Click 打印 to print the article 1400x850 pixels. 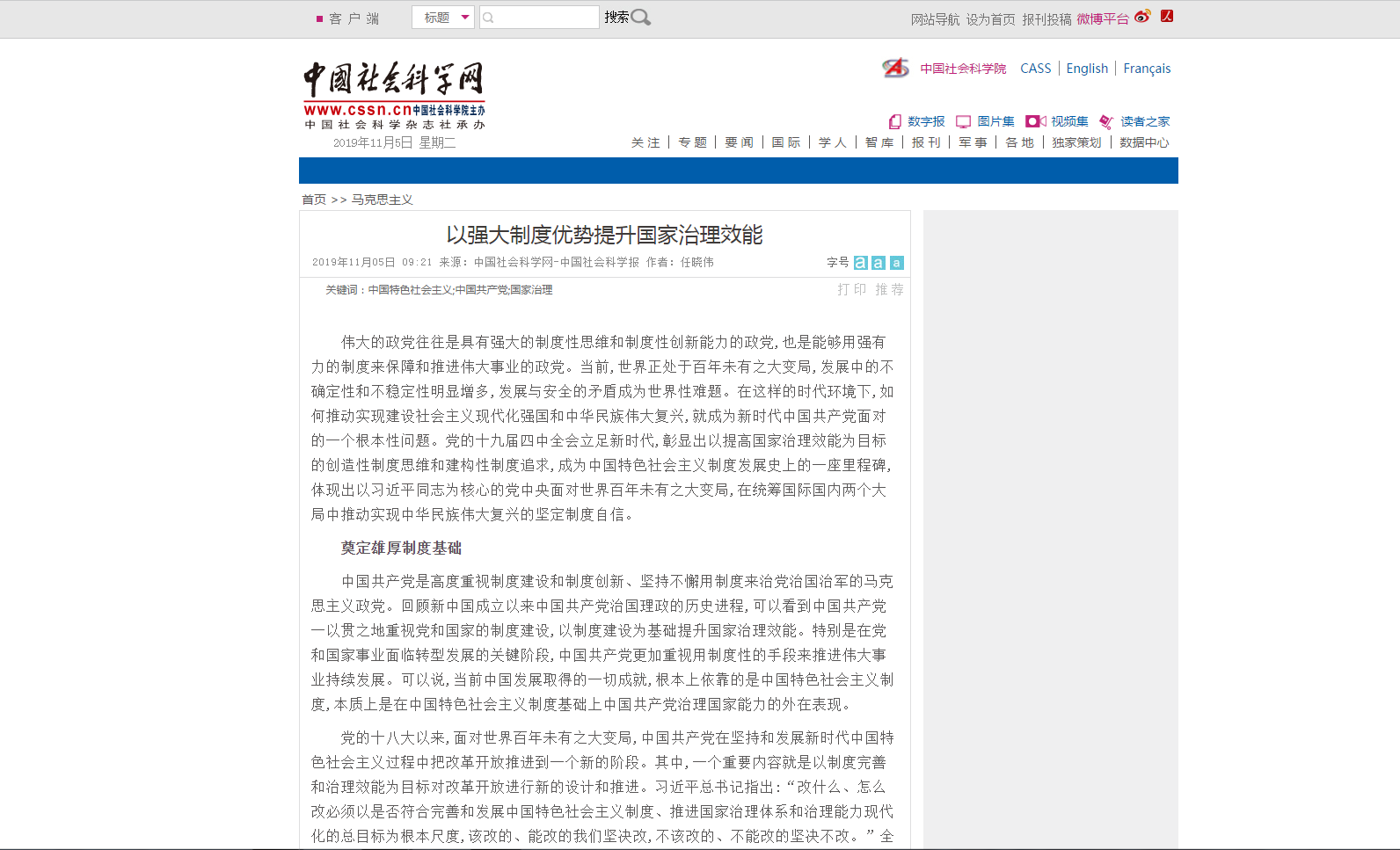tap(851, 289)
